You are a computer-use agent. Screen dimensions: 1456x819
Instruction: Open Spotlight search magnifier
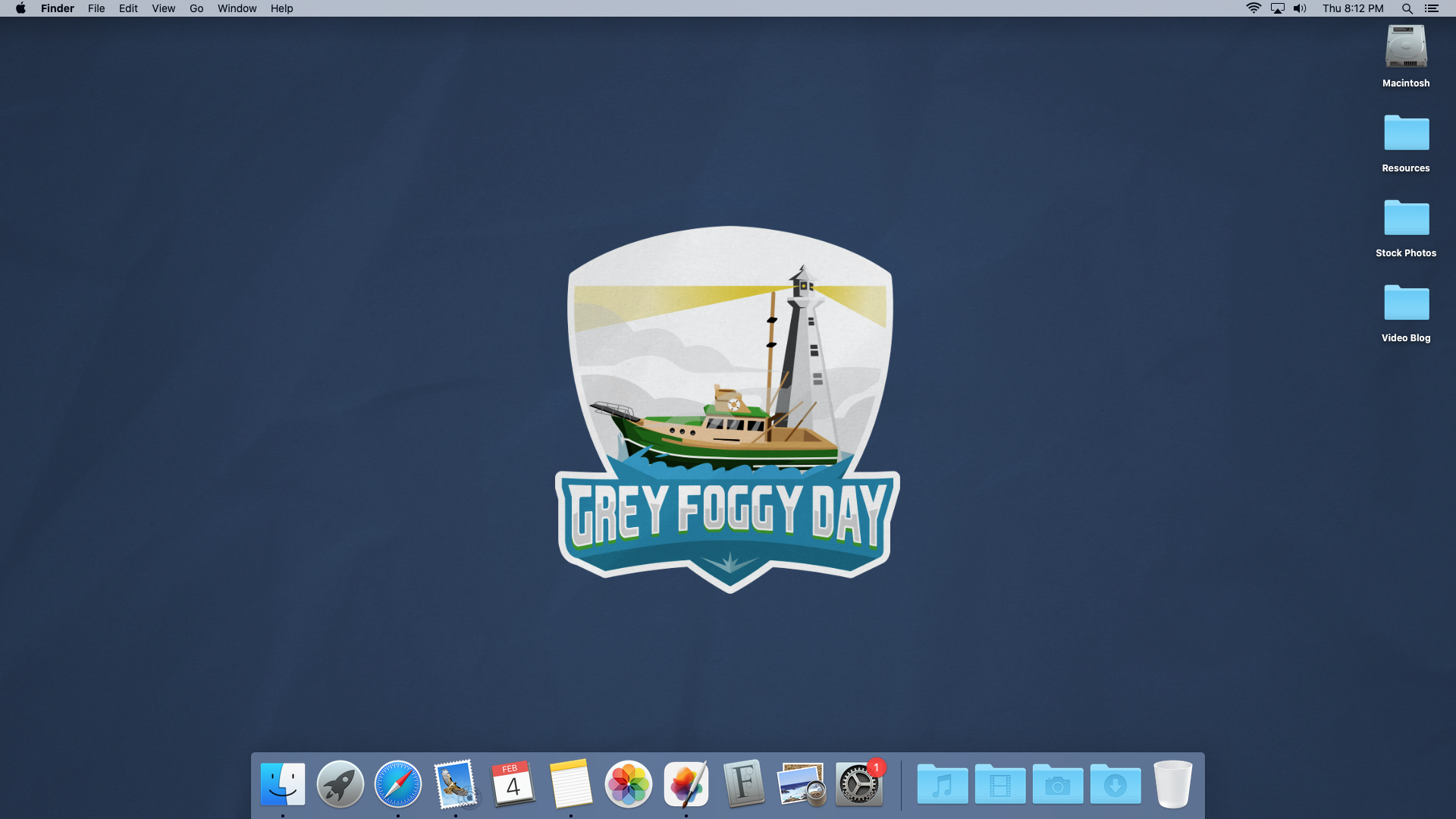pyautogui.click(x=1407, y=8)
